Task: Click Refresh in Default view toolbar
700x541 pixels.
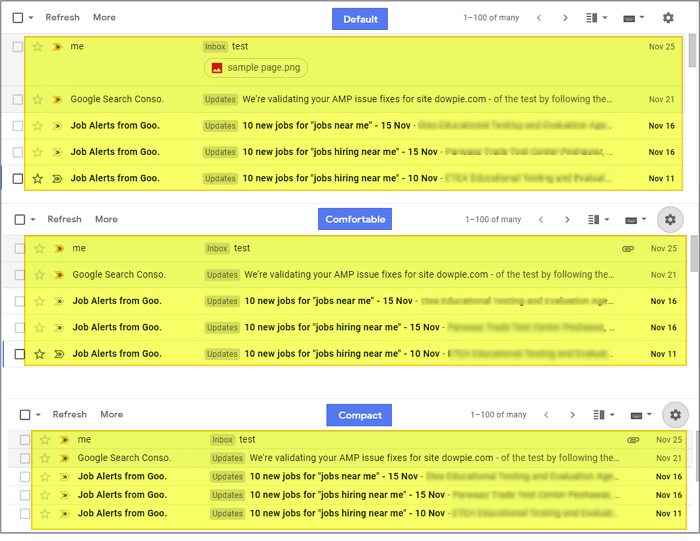Action: (62, 17)
